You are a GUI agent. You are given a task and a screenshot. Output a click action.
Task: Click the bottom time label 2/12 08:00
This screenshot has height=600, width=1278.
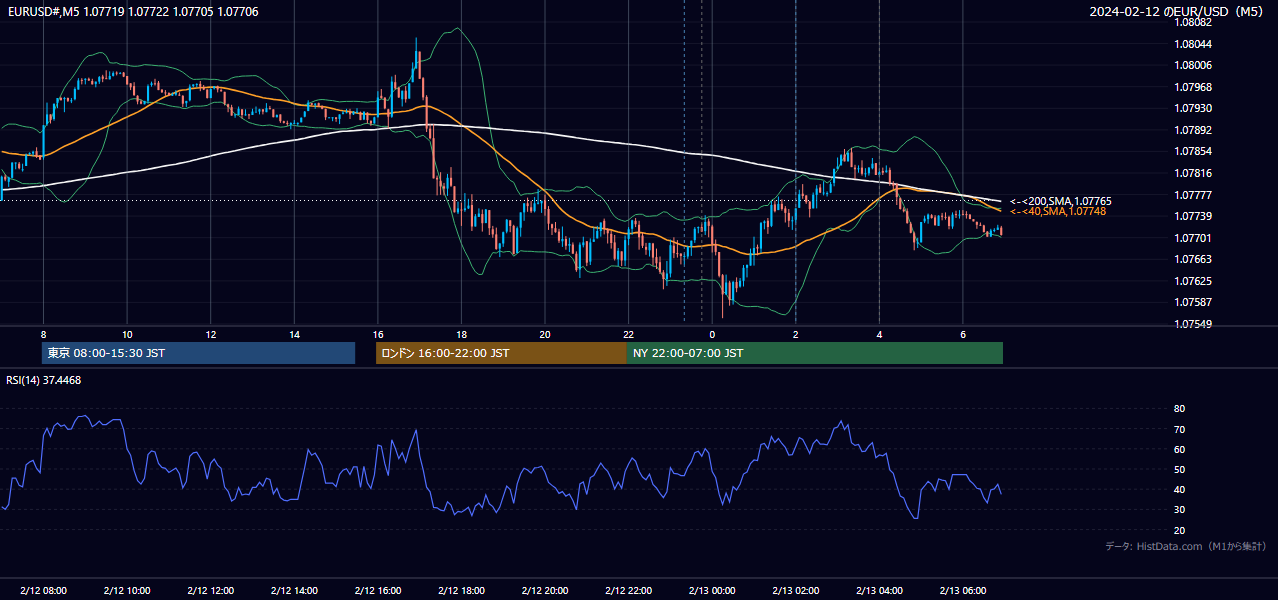click(43, 591)
